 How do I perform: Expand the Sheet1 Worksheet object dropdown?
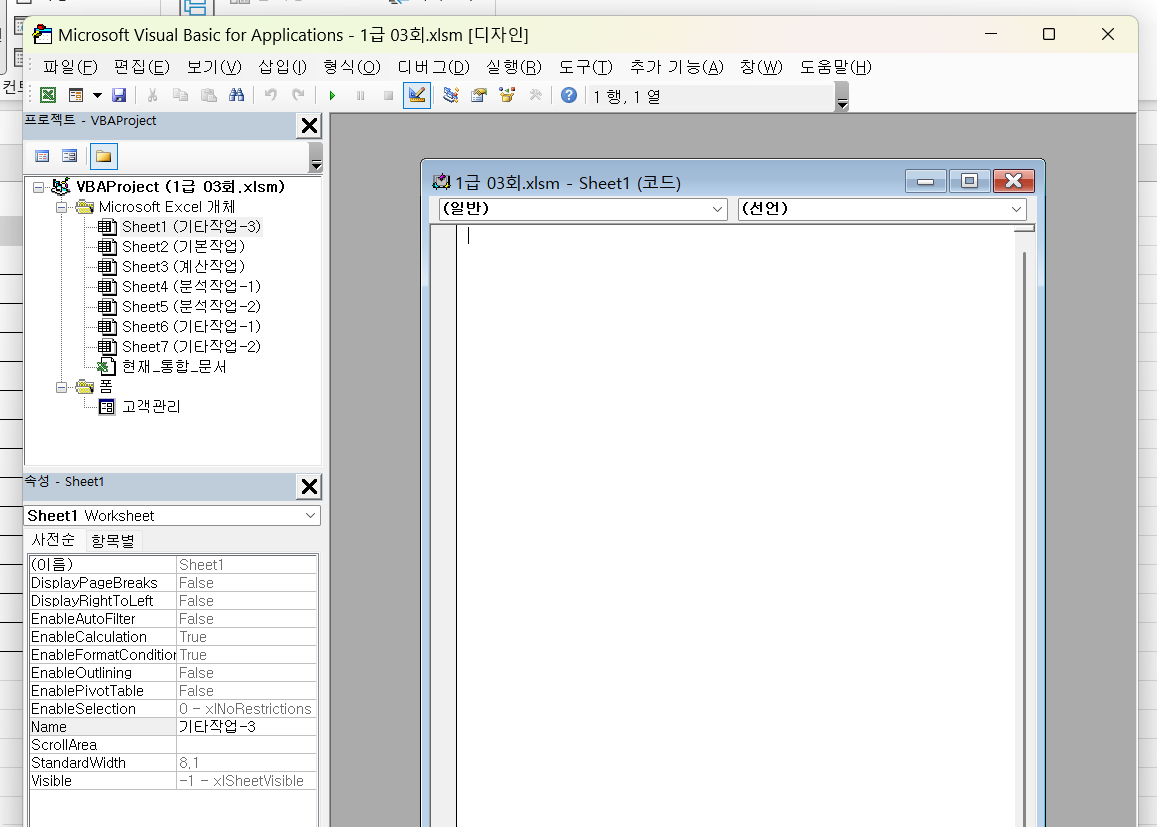[309, 516]
